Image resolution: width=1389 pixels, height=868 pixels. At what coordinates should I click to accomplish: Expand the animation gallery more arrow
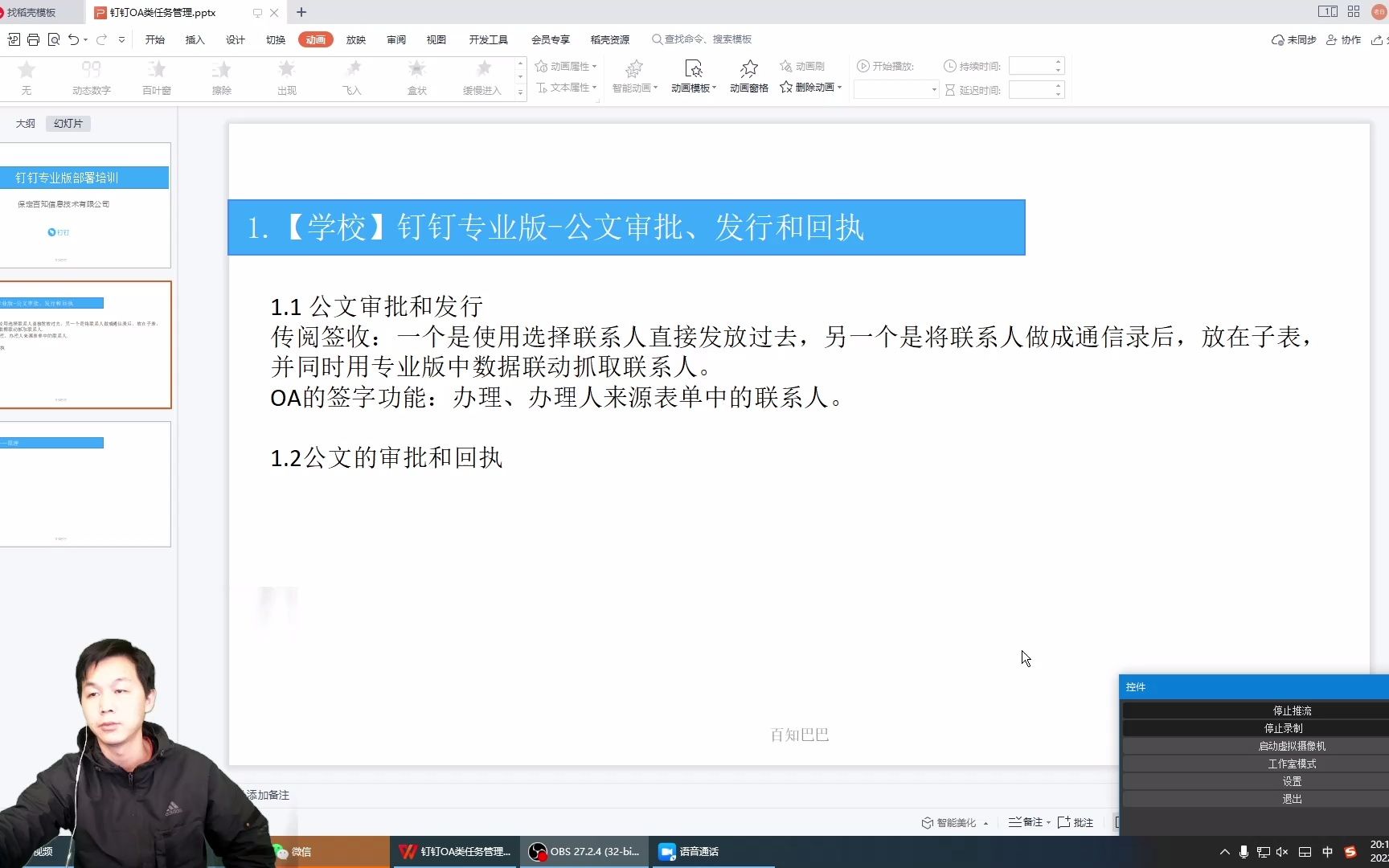520,92
